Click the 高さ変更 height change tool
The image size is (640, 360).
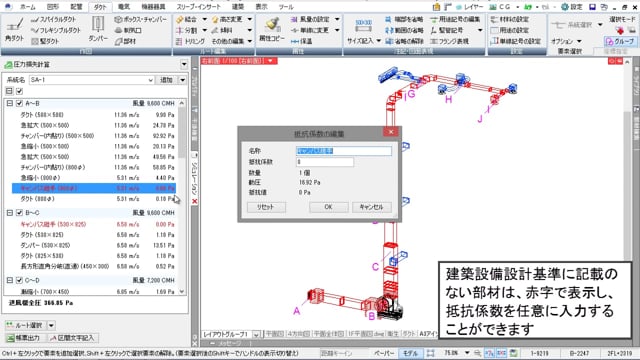[x=227, y=19]
